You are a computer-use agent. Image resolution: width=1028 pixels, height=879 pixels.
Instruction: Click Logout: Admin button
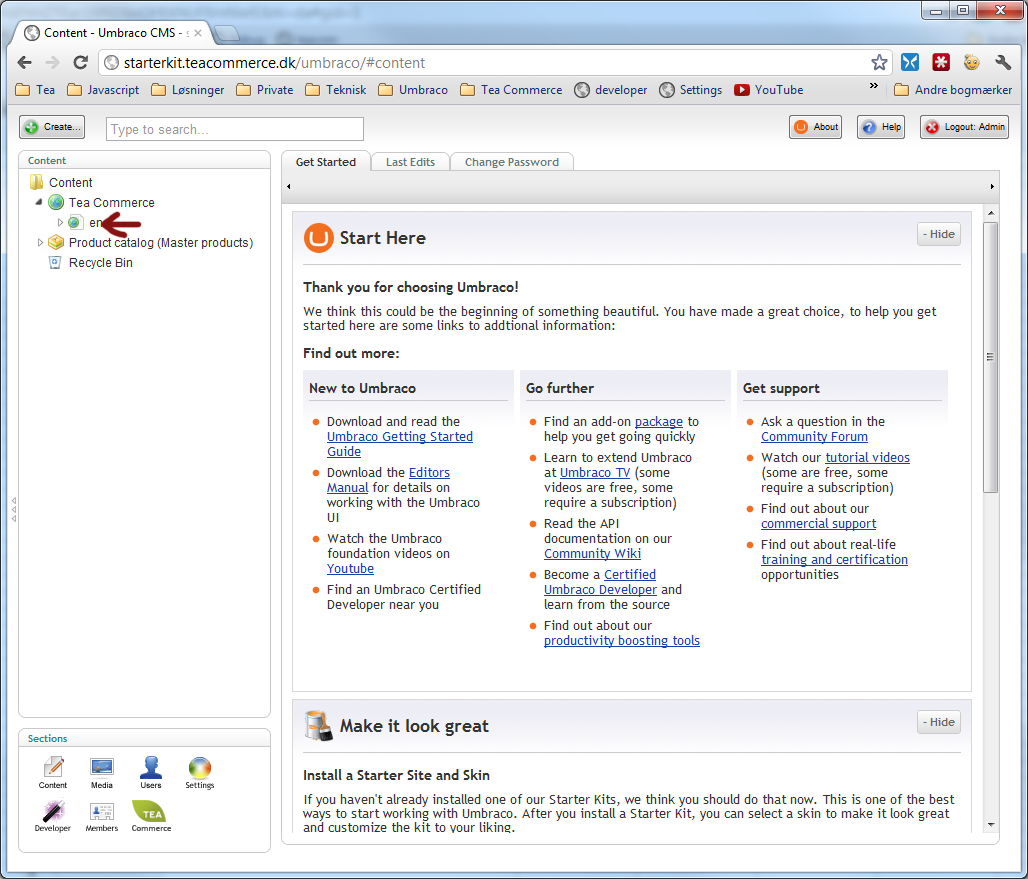pyautogui.click(x=964, y=127)
